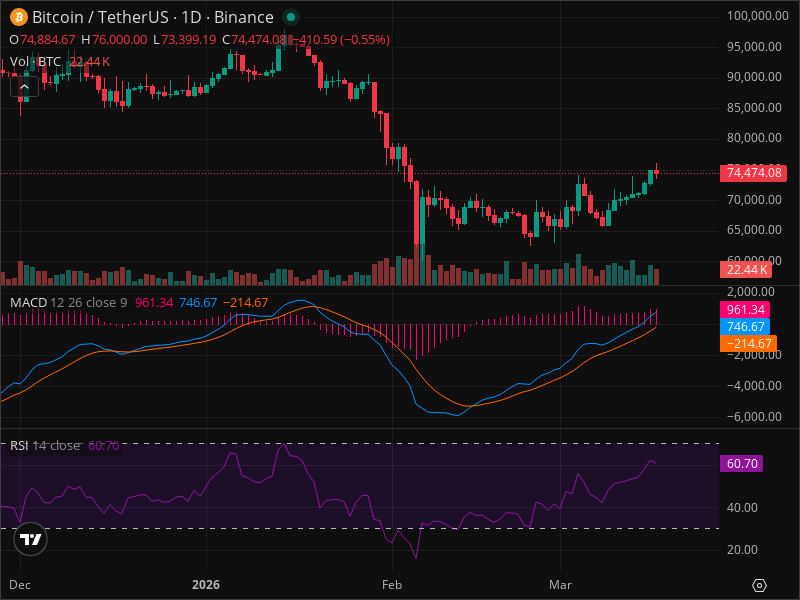800x600 pixels.
Task: Click the blue 746.67 MACD line label
Action: click(x=744, y=327)
